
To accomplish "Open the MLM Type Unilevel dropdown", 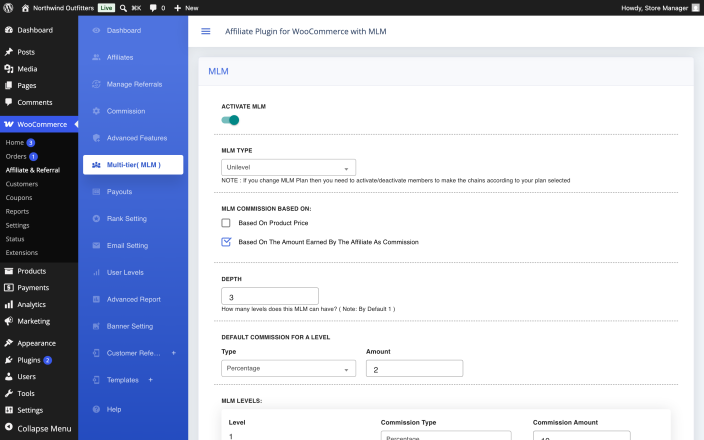I will (x=288, y=167).
